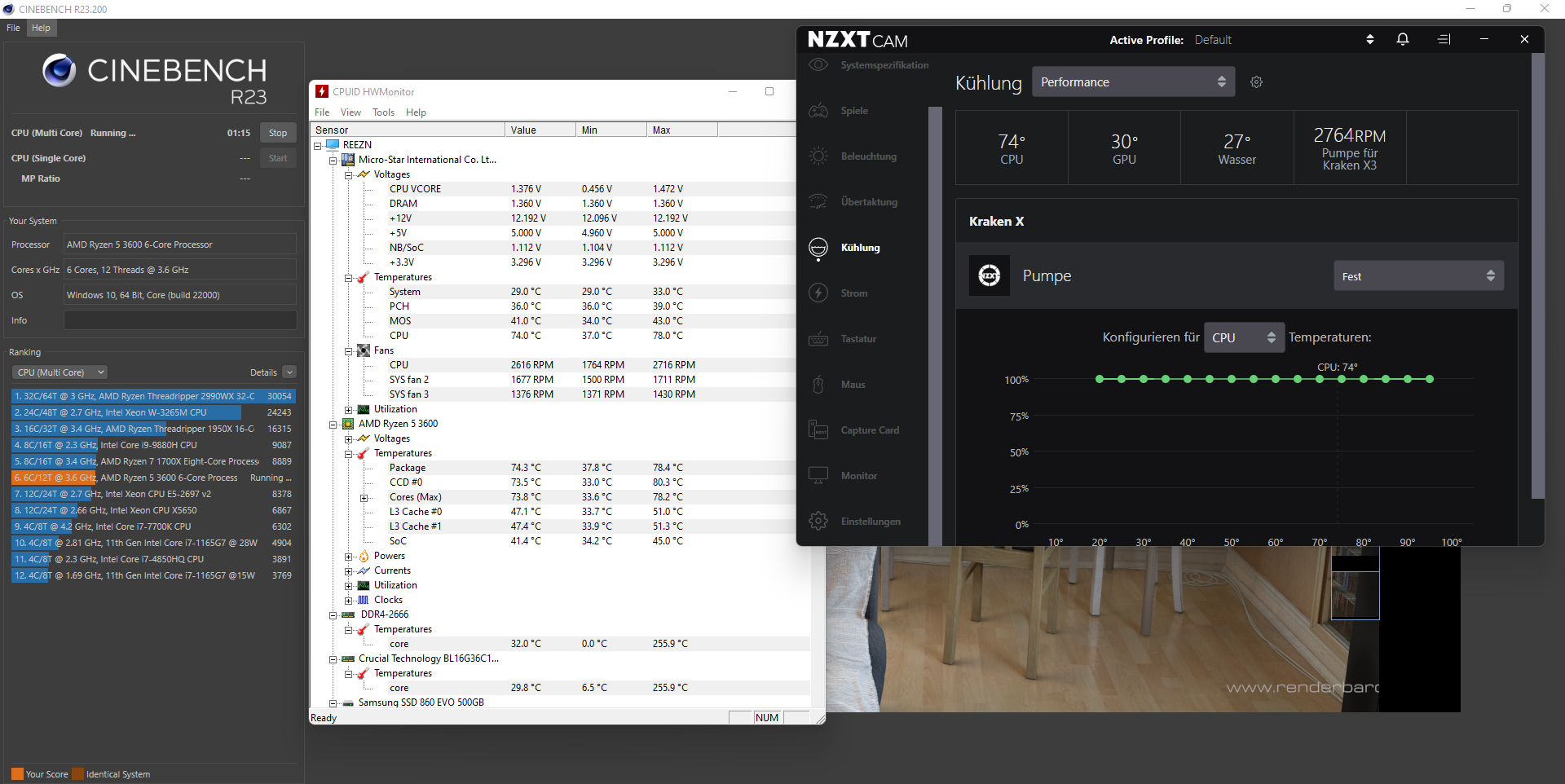Open the Capture Card icon
The height and width of the screenshot is (784, 1565).
[818, 430]
